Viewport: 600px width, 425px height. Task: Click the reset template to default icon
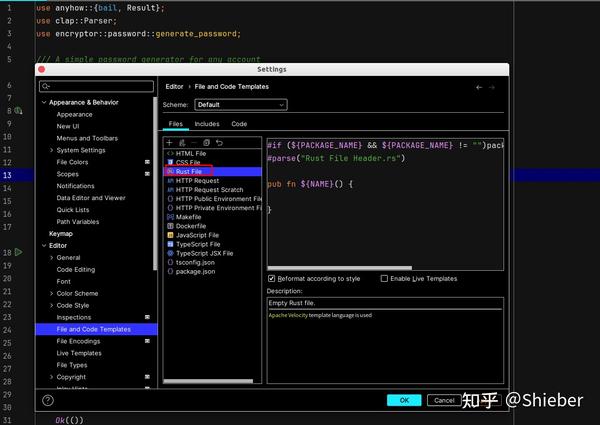pos(219,143)
